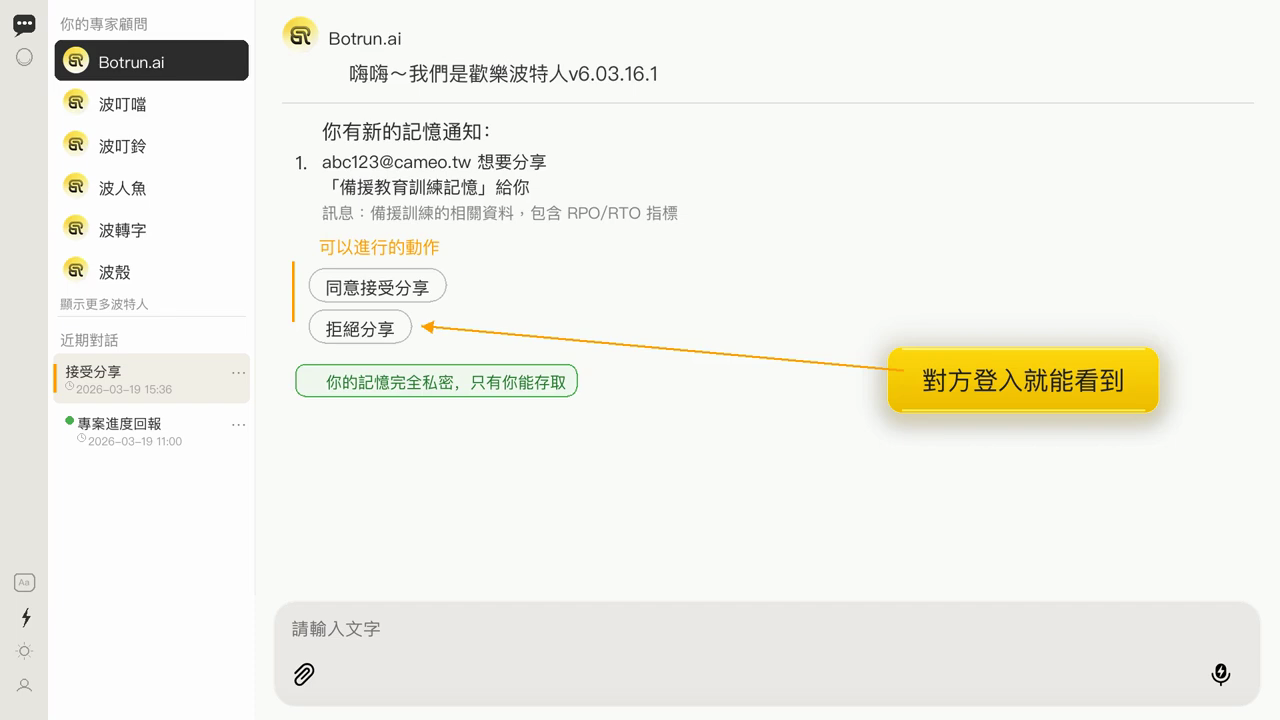The width and height of the screenshot is (1280, 720).
Task: Click the green status dot beside 專案進度回報
Action: 69,421
